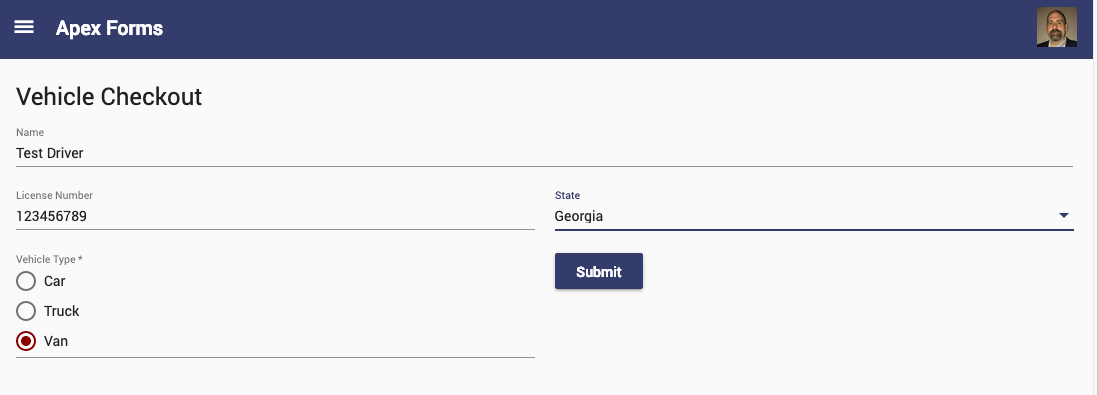Submit the vehicle checkout form
This screenshot has width=1098, height=395.
click(599, 271)
